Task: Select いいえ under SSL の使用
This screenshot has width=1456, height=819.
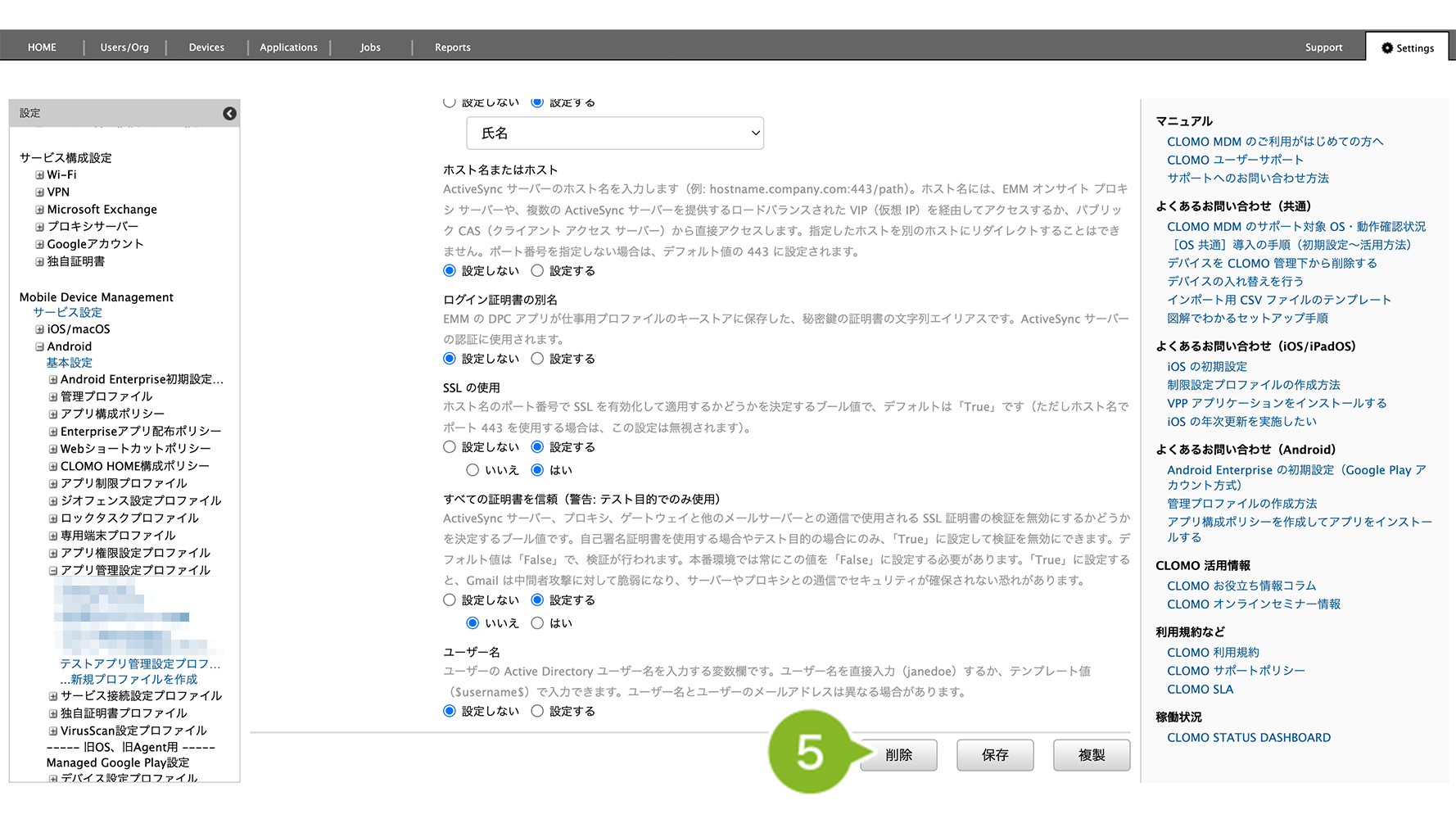Action: click(x=473, y=470)
